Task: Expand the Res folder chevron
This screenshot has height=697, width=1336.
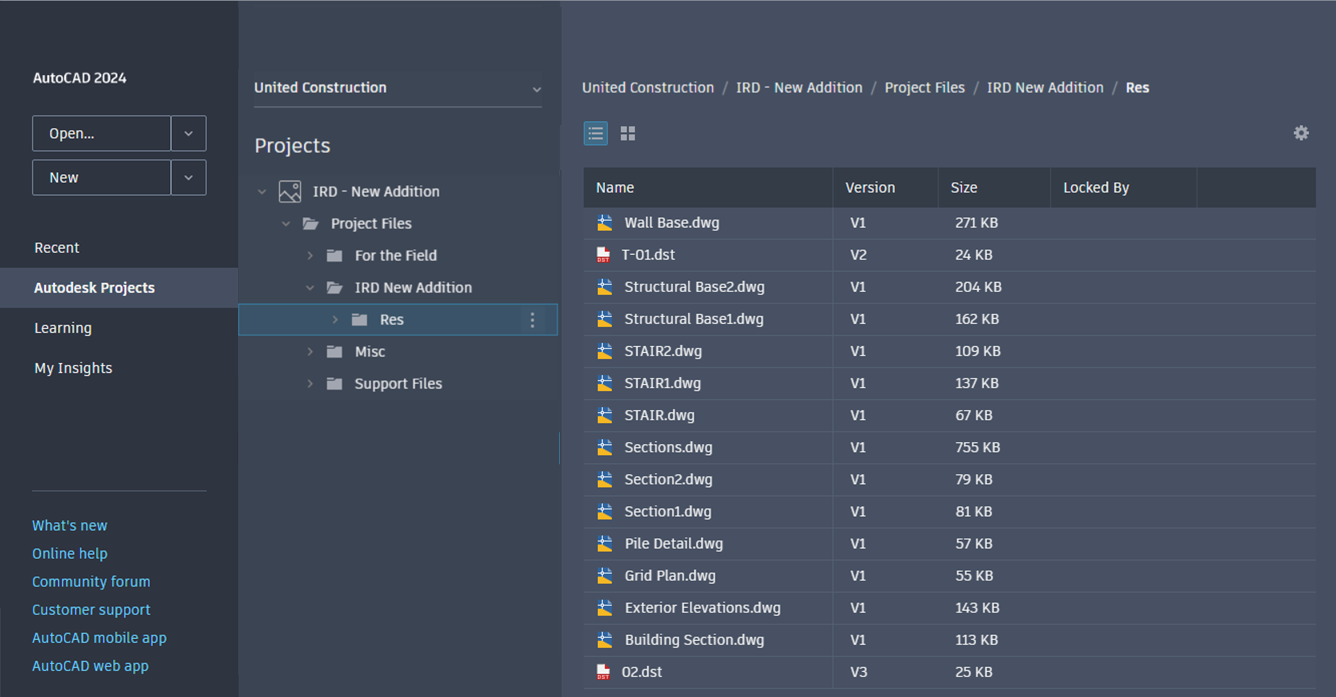Action: [x=335, y=320]
